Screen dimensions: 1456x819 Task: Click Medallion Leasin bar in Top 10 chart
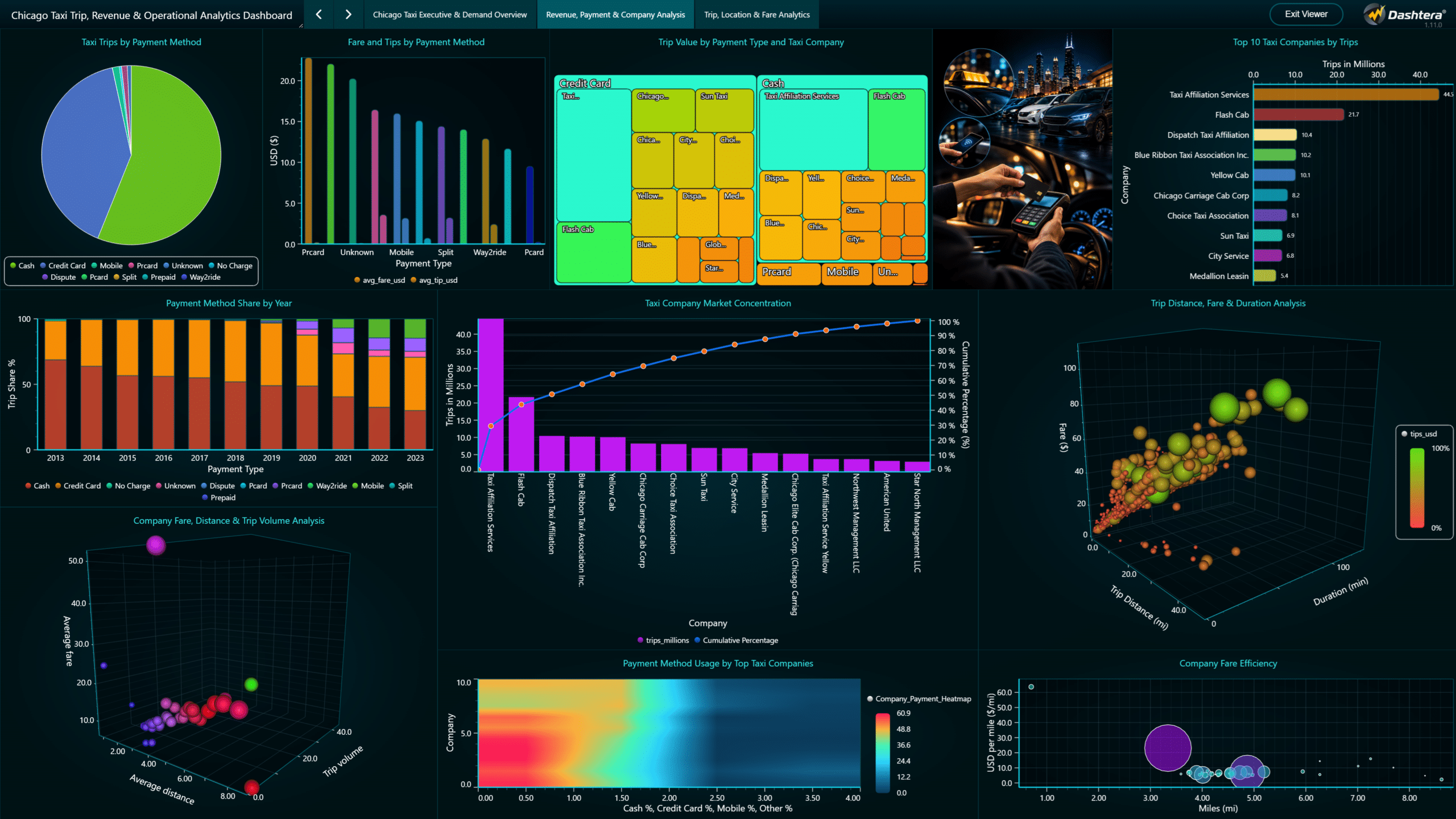point(1265,276)
